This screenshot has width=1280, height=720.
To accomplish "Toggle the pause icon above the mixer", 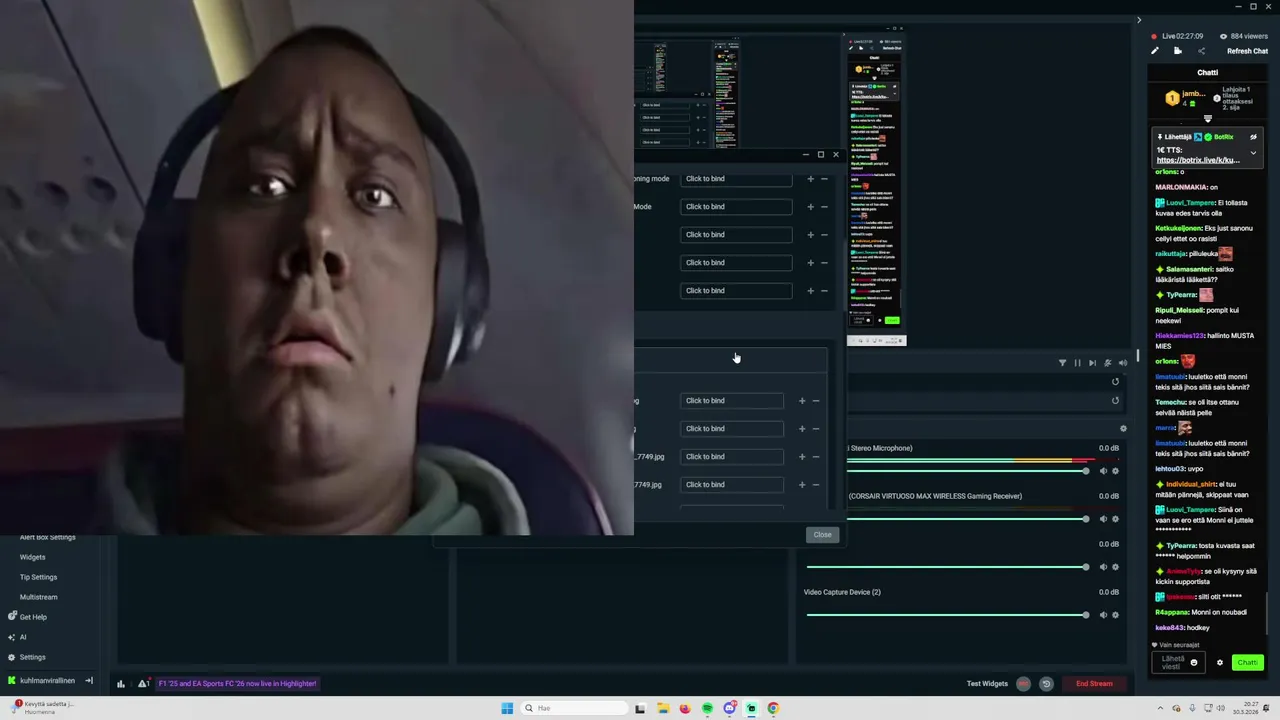I will [x=1077, y=363].
